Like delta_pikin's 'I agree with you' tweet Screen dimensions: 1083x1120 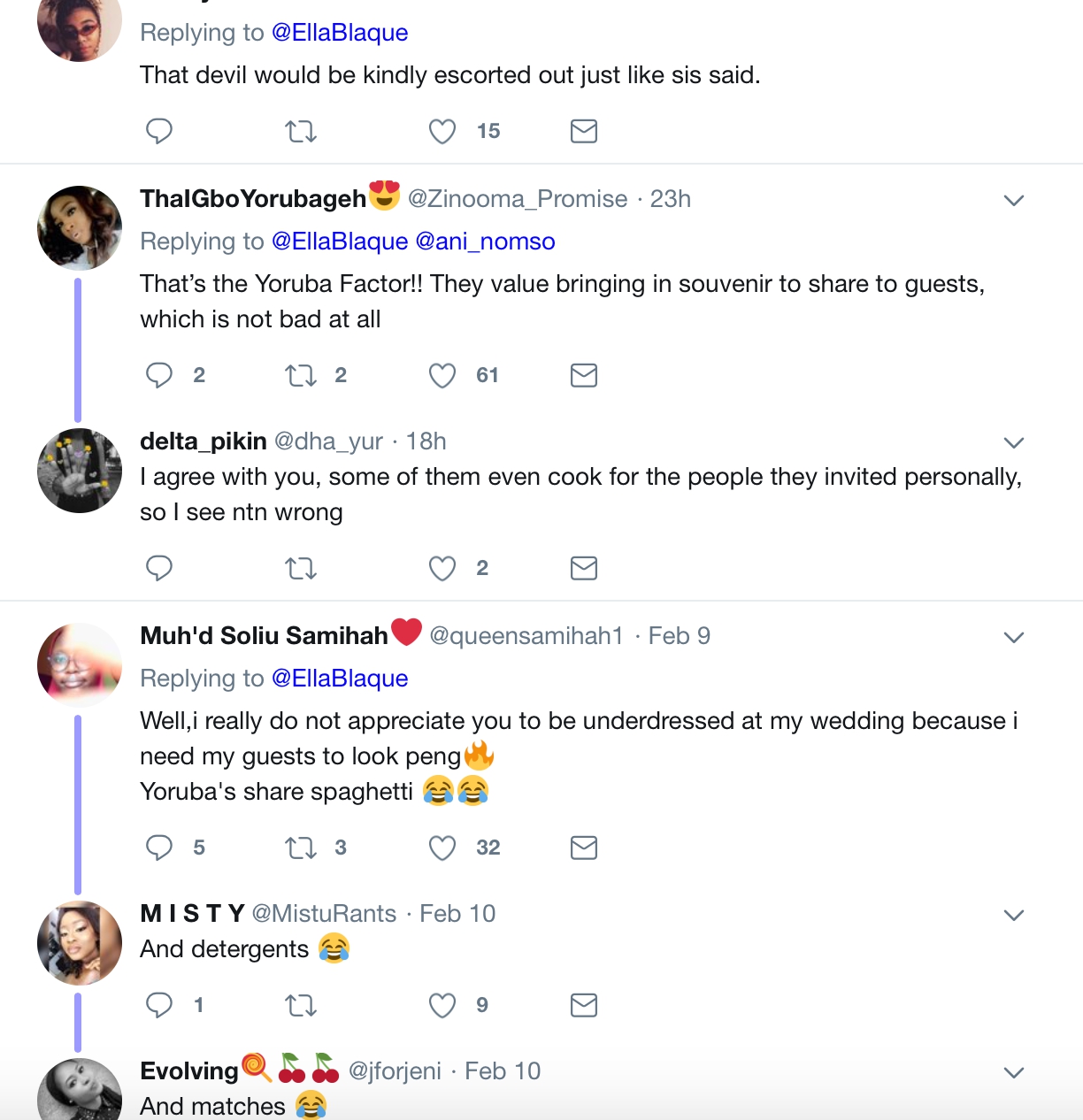[442, 568]
